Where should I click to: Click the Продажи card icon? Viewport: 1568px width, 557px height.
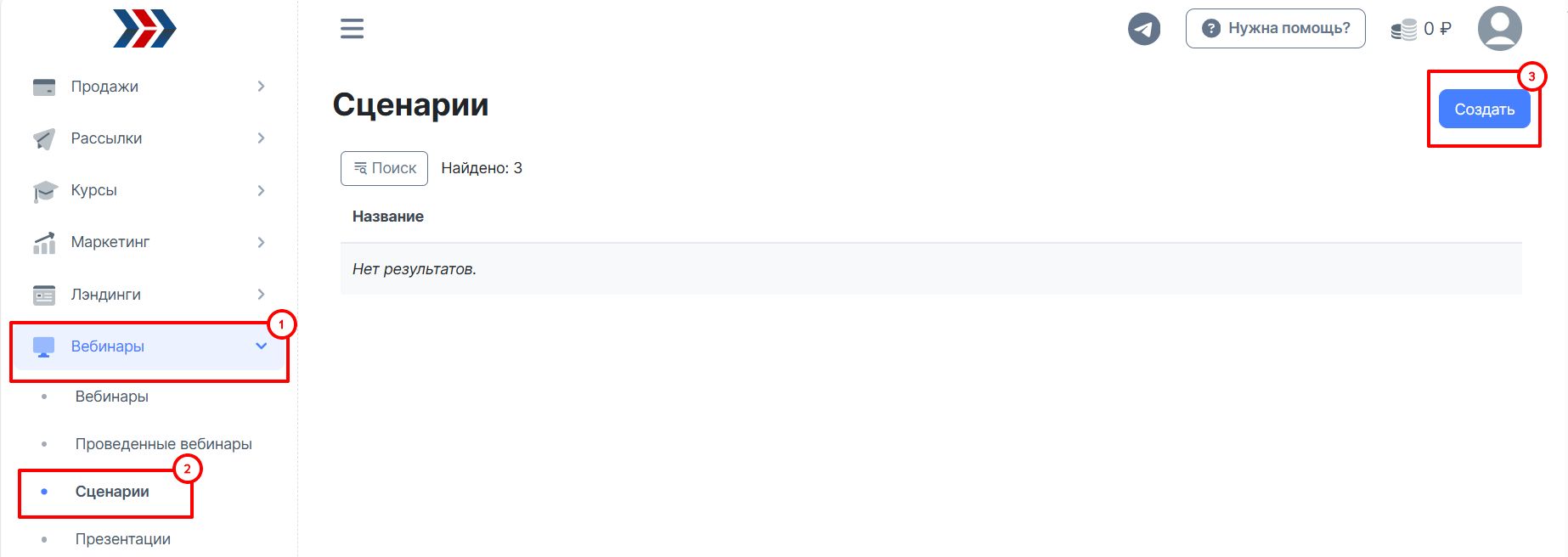tap(44, 87)
